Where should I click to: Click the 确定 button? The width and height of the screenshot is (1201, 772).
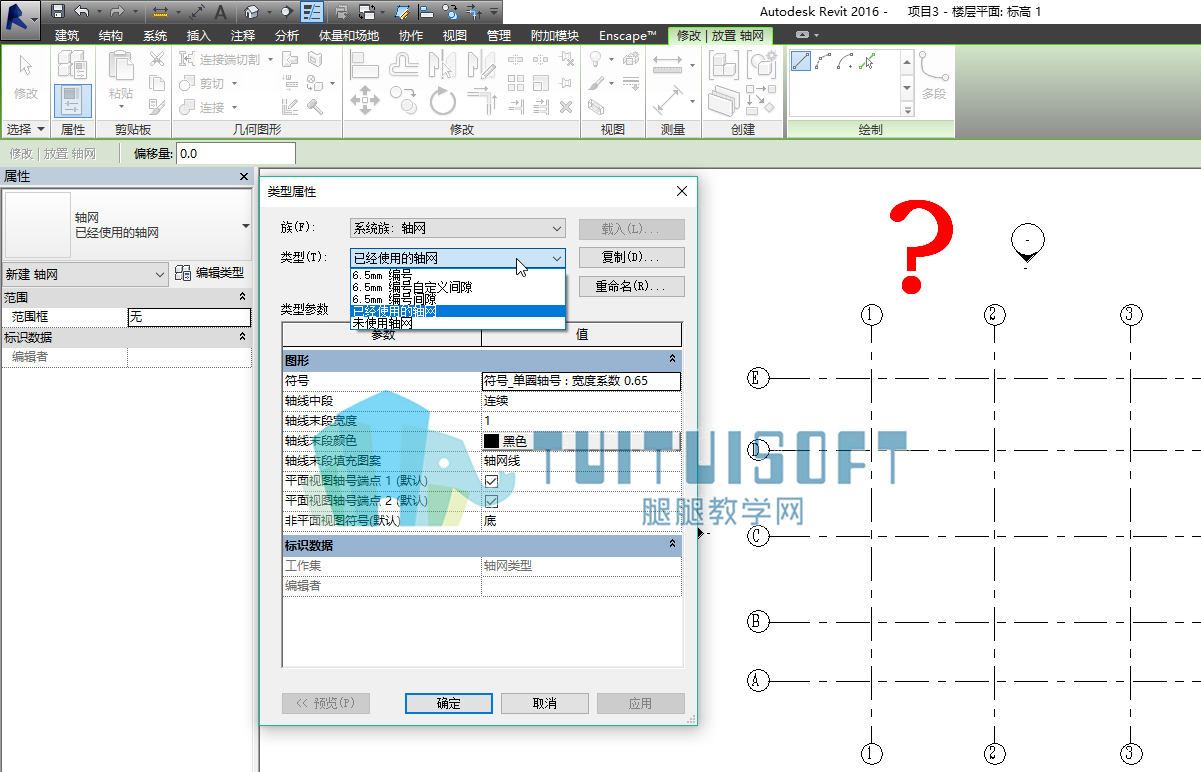point(449,703)
